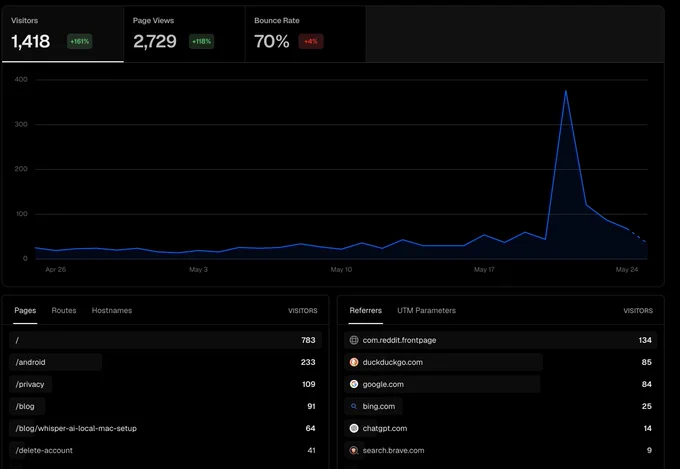Click the 783 visitor count
Screen dimensions: 680x469
308,340
